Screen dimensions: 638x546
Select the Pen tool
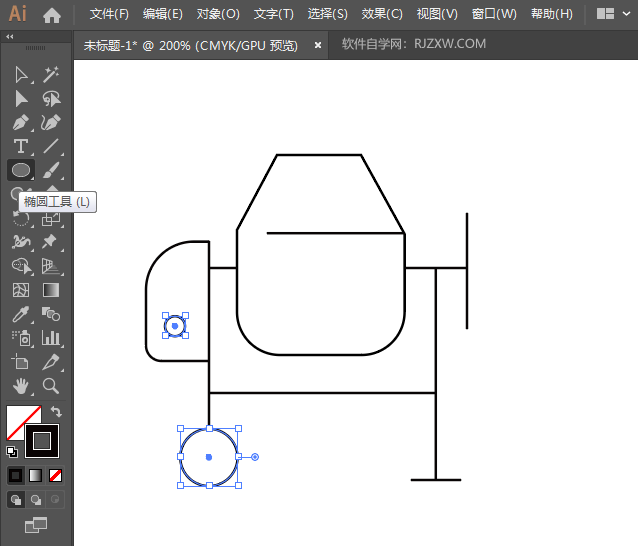pyautogui.click(x=21, y=122)
